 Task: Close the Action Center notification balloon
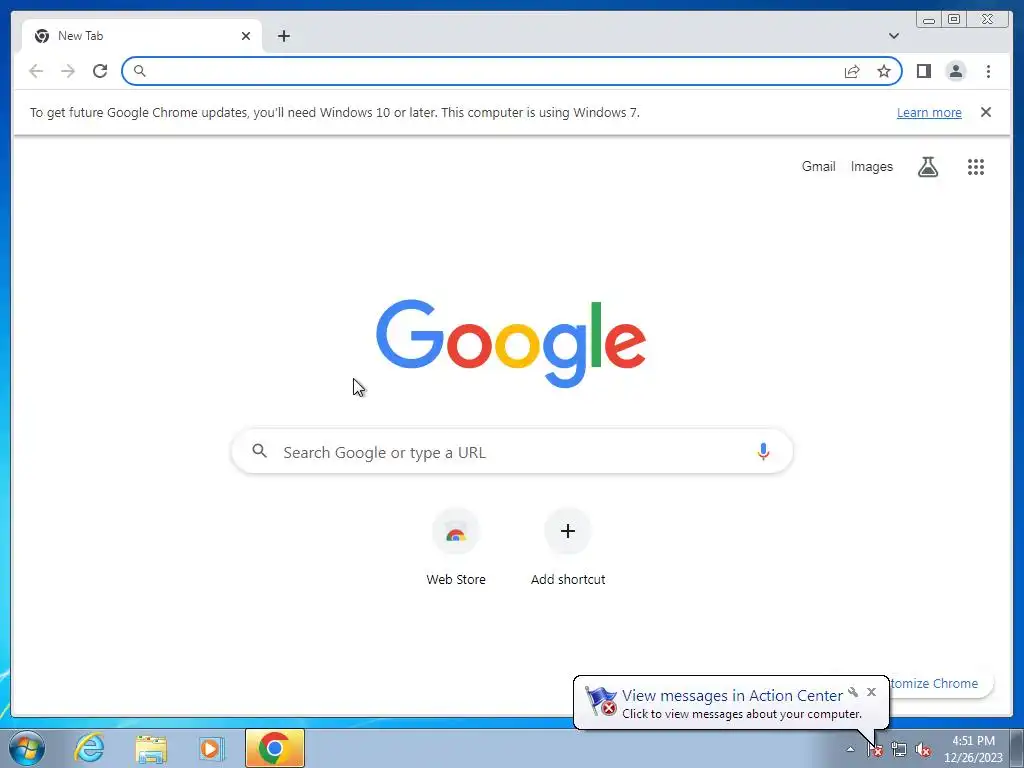(871, 692)
